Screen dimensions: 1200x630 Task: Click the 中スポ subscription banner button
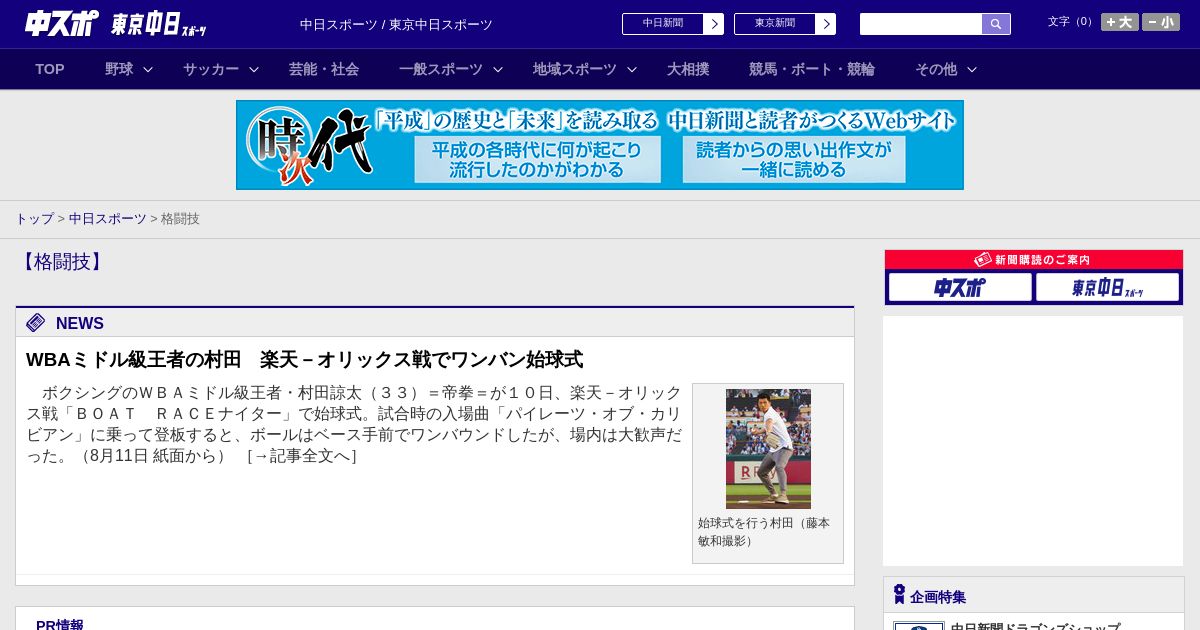pos(960,288)
